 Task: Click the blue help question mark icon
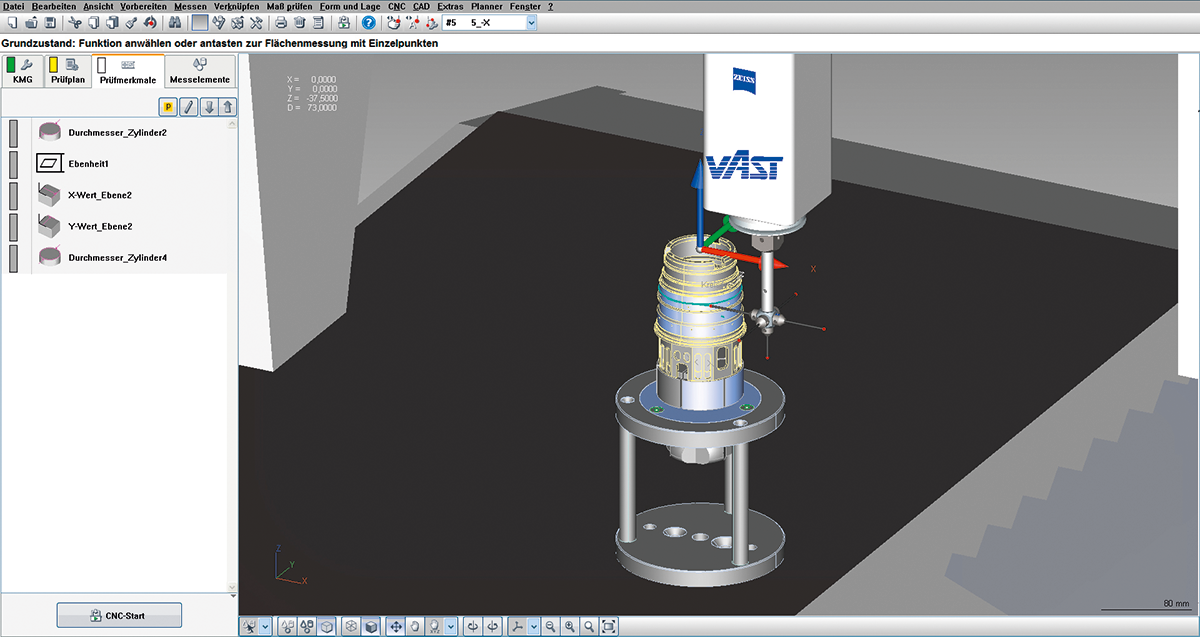tap(368, 22)
